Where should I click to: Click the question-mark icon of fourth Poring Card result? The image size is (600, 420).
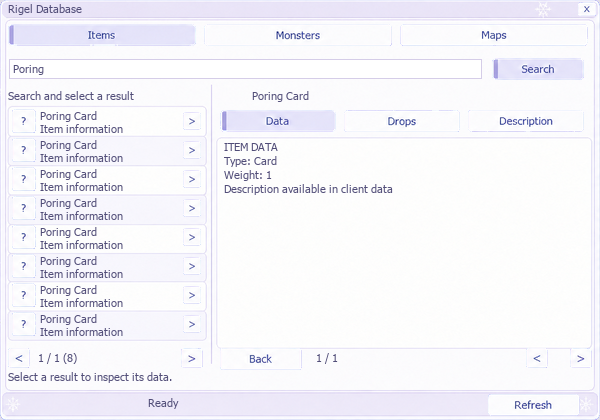24,208
